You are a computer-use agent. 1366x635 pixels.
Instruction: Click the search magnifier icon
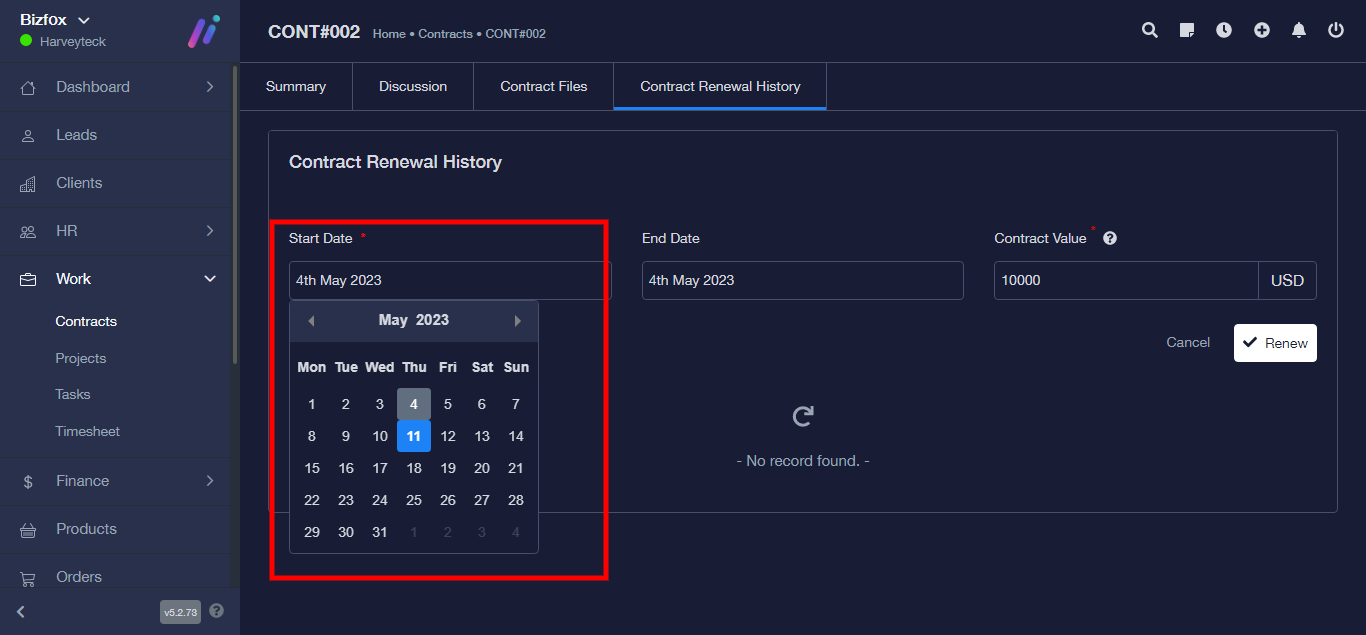coord(1150,31)
